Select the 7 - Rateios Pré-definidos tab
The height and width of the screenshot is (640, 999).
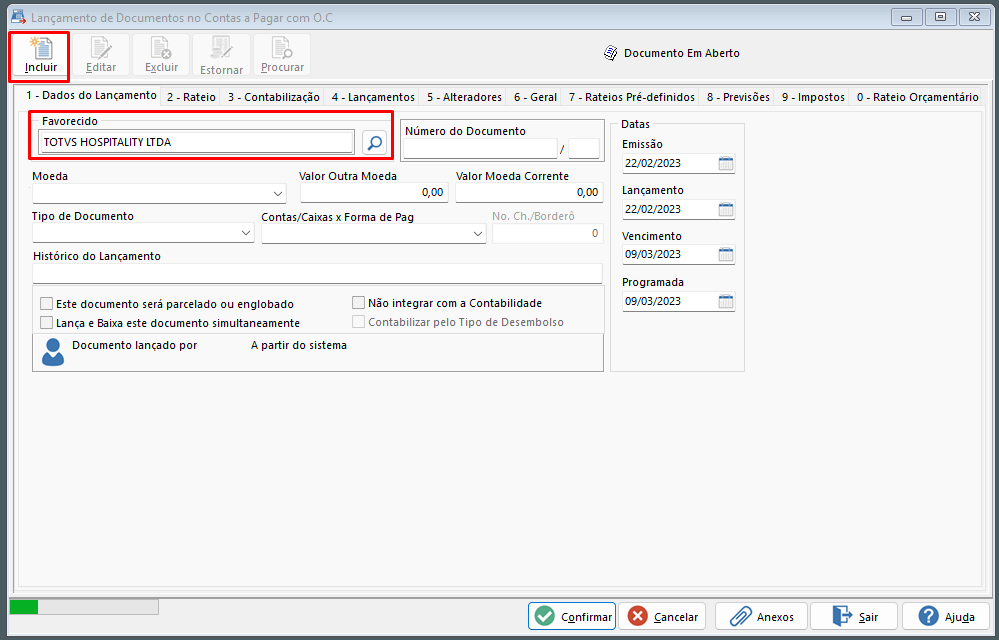631,97
